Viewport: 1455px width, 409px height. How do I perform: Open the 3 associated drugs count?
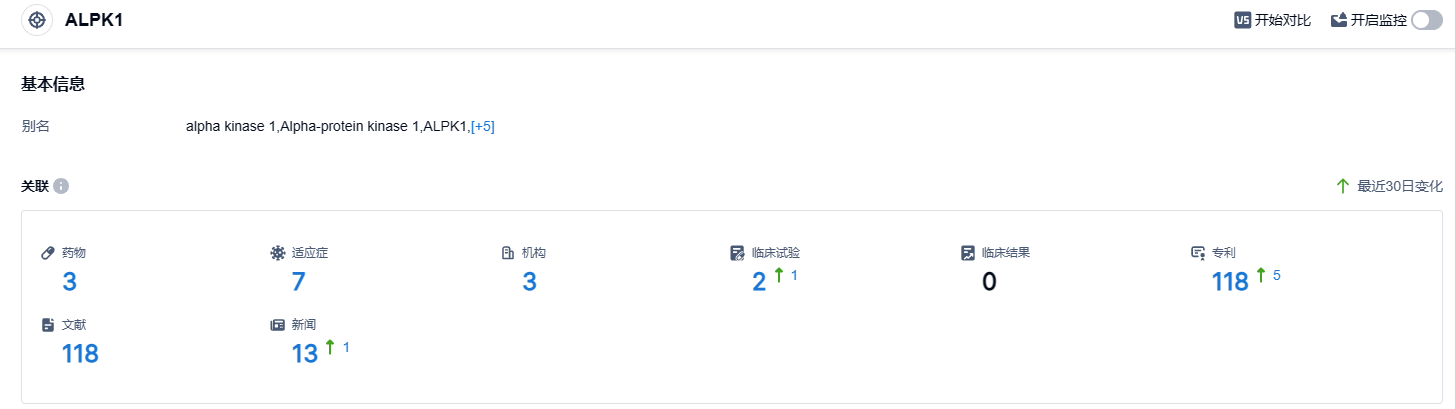pos(69,282)
